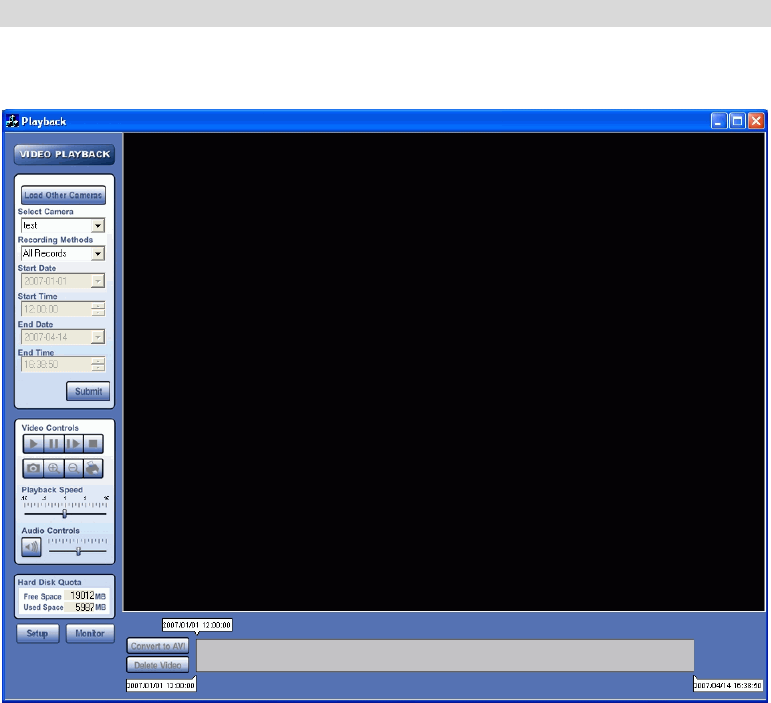Click the Hard Disk Quota heading
Image resolution: width=771 pixels, height=703 pixels.
click(x=50, y=582)
